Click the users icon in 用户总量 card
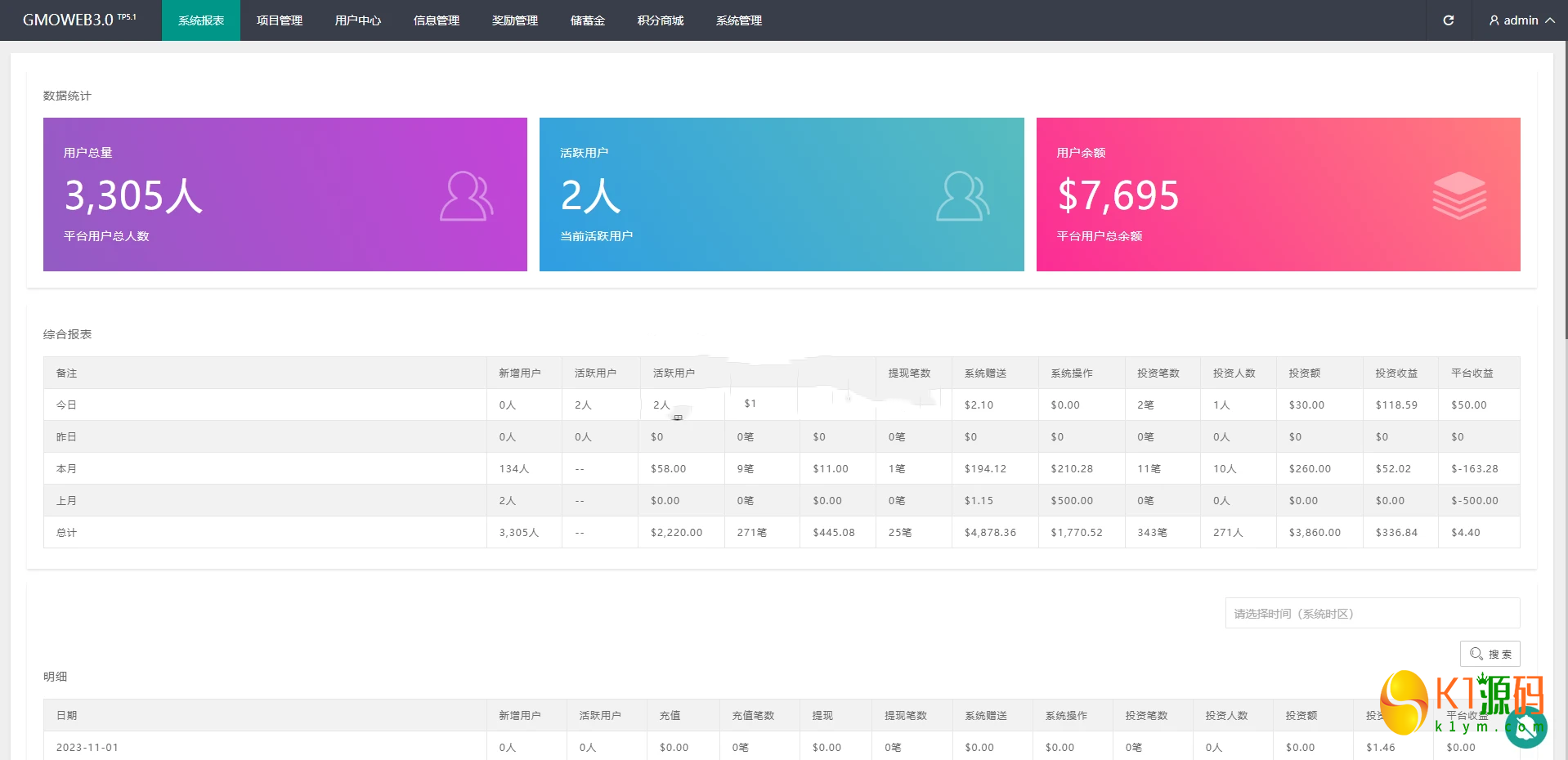Screen dimensions: 1568x760 pyautogui.click(x=466, y=196)
